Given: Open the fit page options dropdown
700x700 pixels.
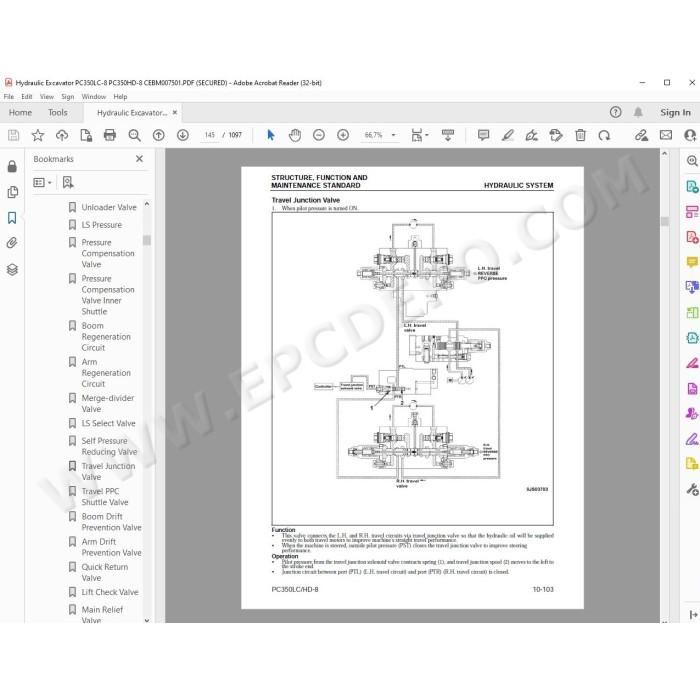Looking at the screenshot, I should [420, 135].
